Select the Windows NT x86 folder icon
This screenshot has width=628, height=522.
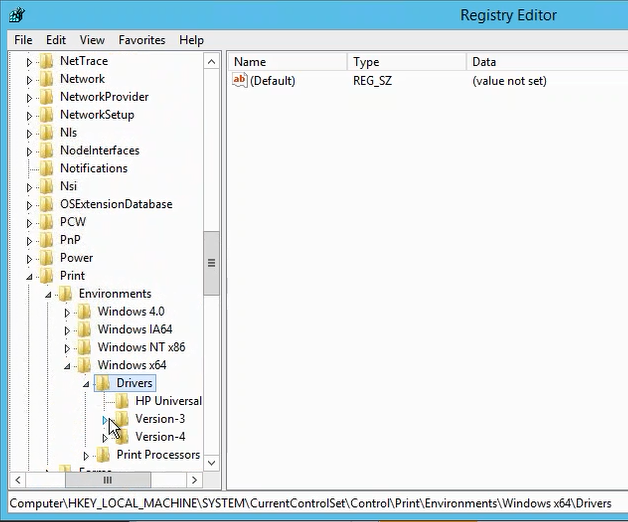[84, 347]
